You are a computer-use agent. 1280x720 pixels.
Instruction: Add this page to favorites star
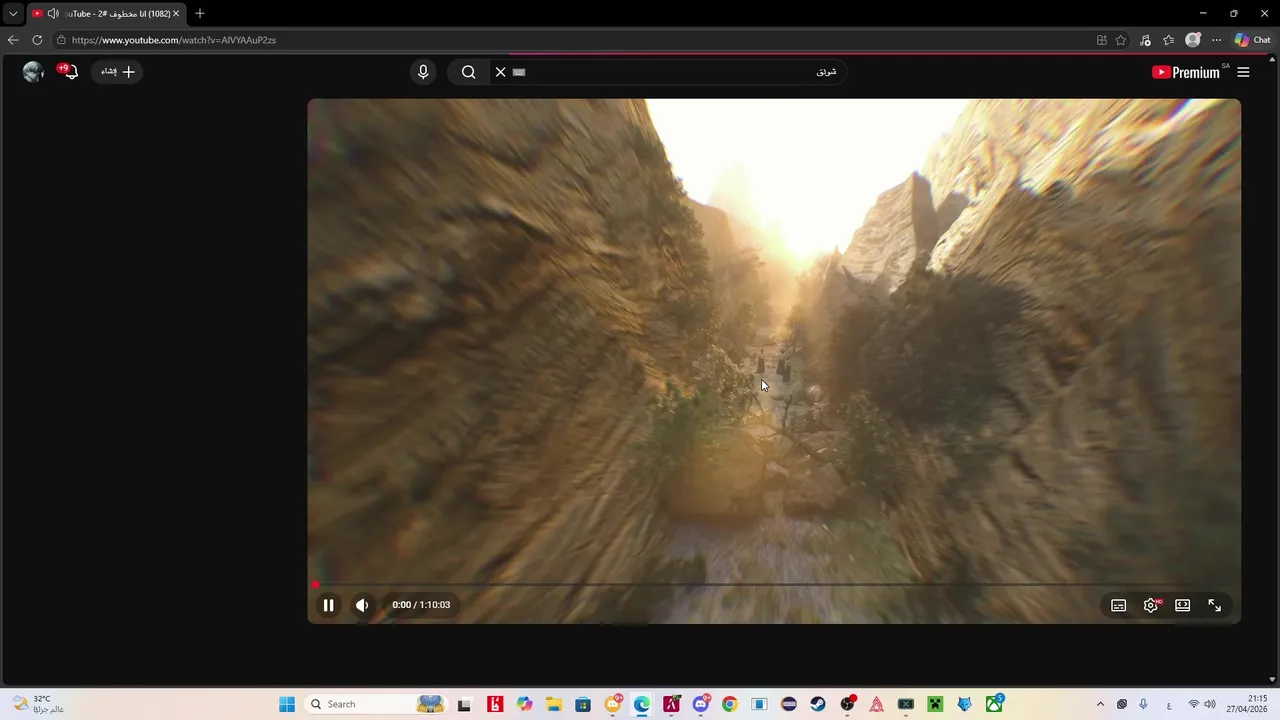pos(1121,40)
